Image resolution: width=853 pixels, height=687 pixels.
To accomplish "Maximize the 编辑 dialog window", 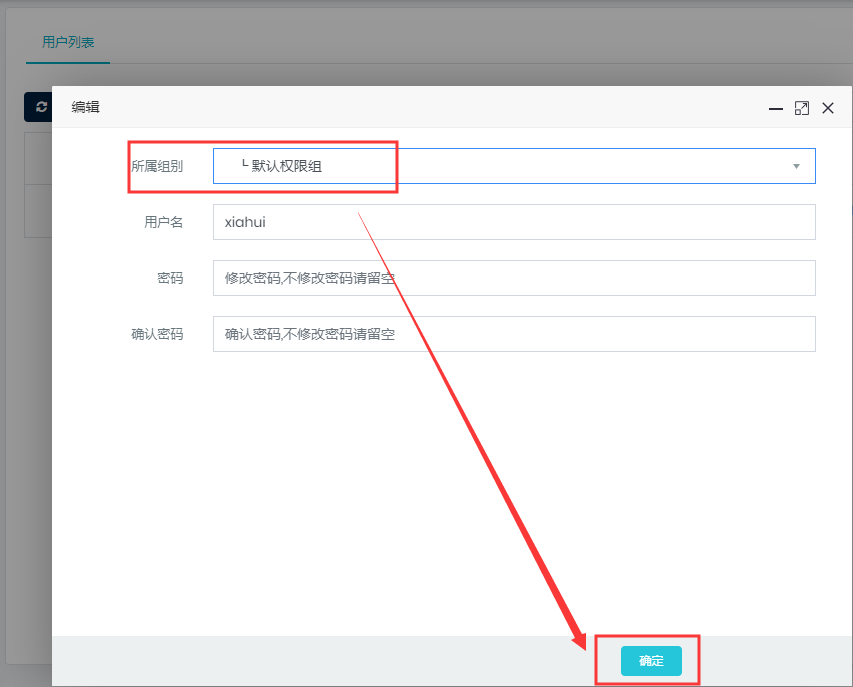I will pyautogui.click(x=801, y=109).
